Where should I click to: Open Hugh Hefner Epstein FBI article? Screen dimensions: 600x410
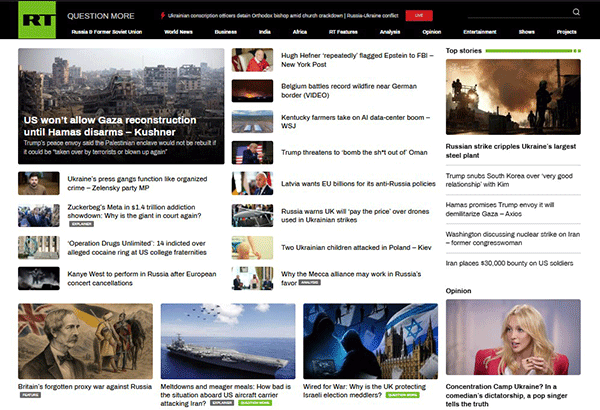357,60
